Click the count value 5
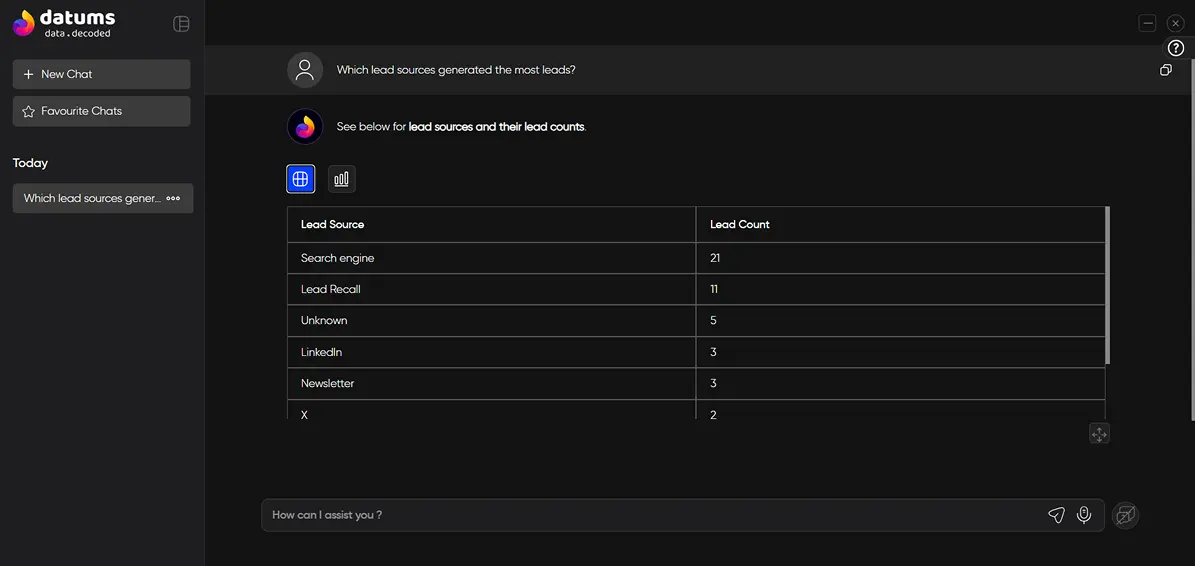The height and width of the screenshot is (566, 1195). (x=713, y=321)
